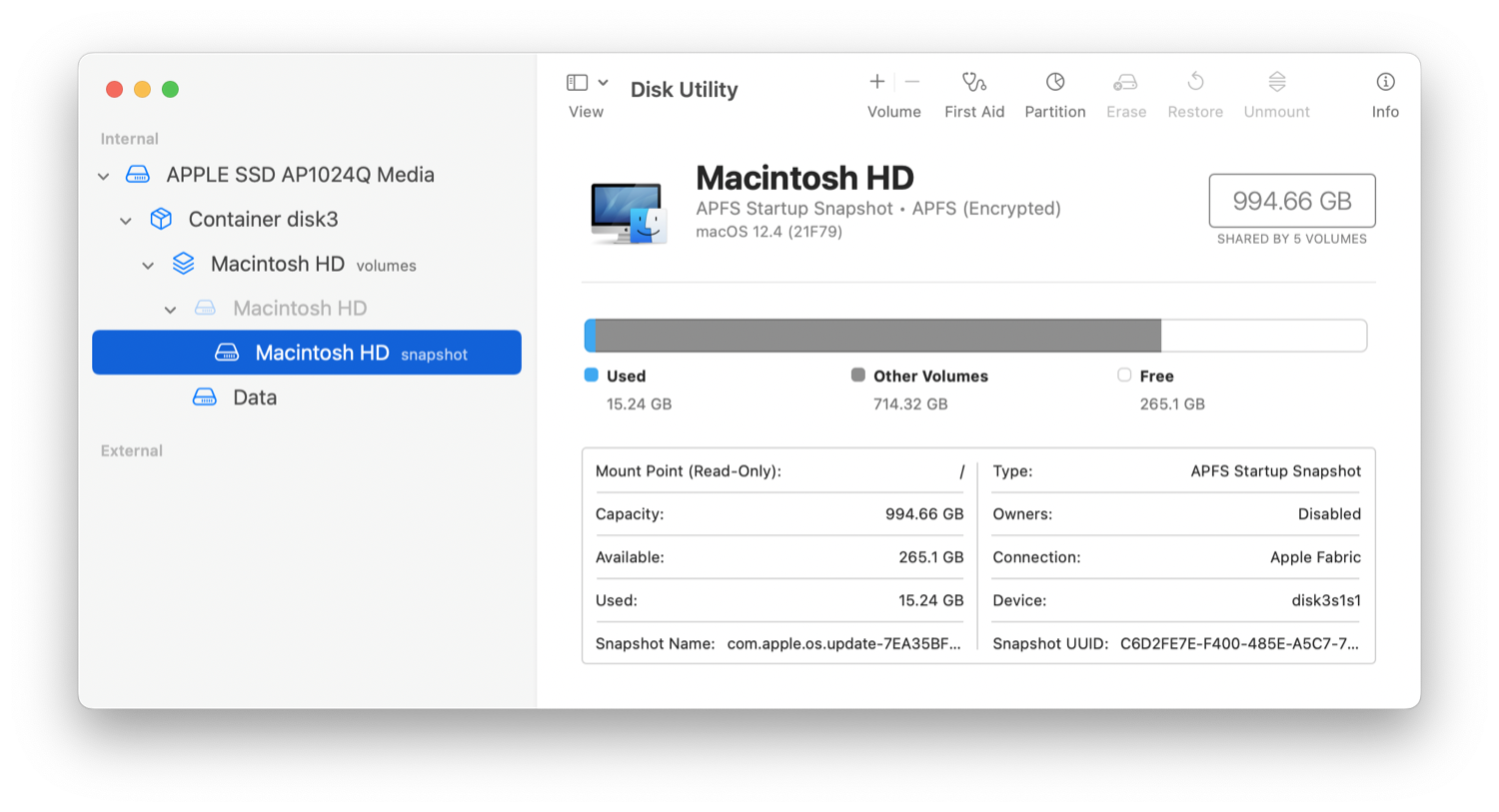Image resolution: width=1499 pixels, height=812 pixels.
Task: Collapse the greyed Macintosh HD volume
Action: pos(170,310)
